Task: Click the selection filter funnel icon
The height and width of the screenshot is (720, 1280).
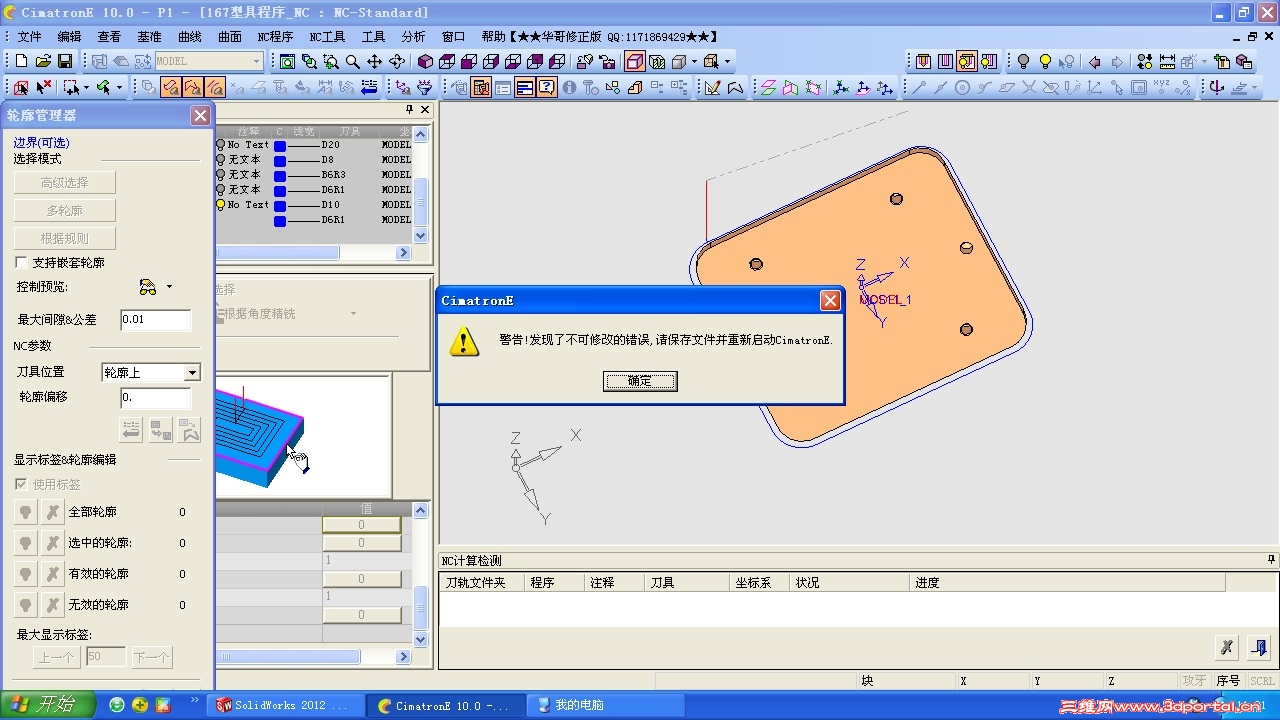Action: click(x=425, y=88)
